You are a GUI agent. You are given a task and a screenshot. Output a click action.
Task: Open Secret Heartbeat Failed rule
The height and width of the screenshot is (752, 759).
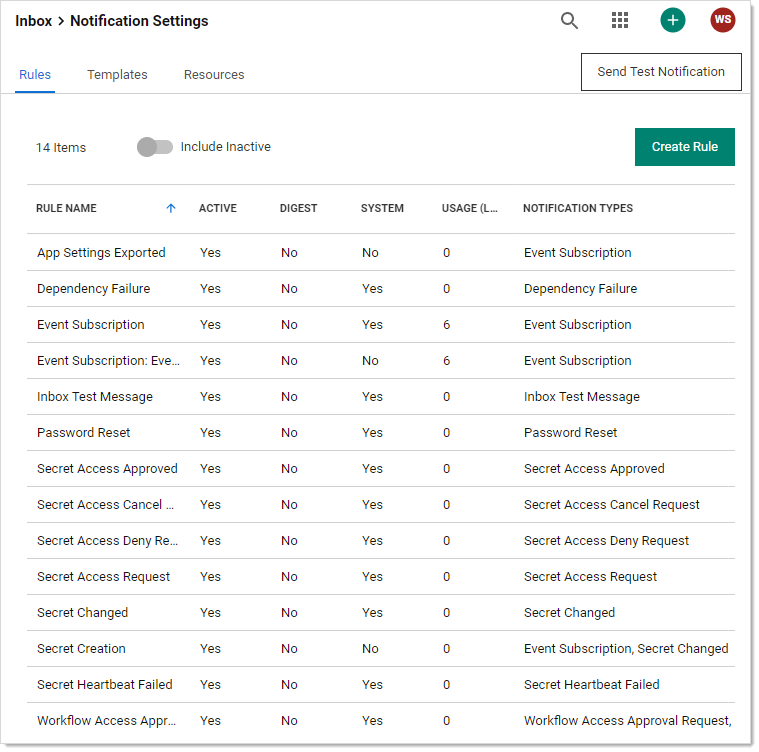tap(105, 685)
